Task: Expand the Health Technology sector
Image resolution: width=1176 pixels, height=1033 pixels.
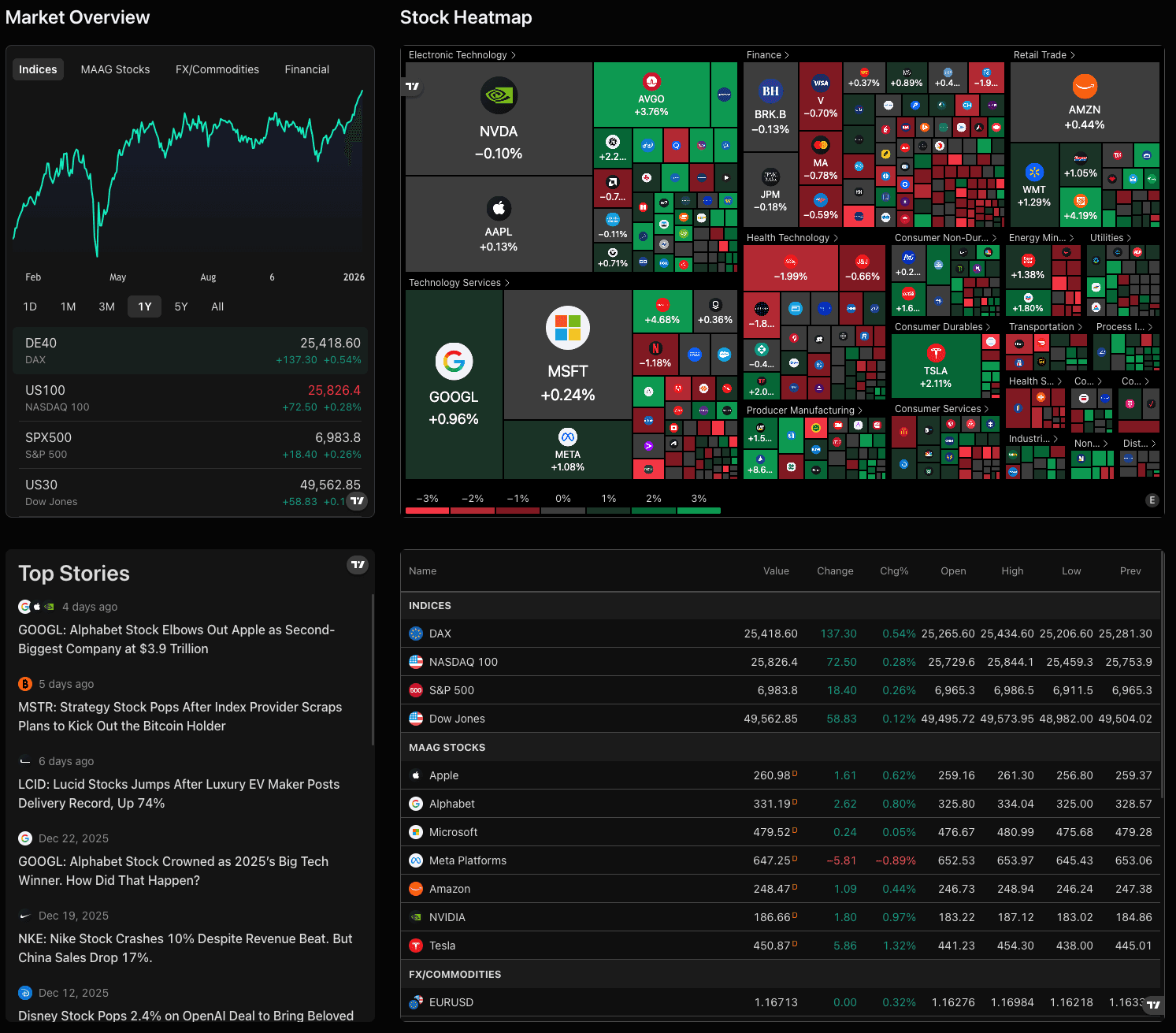Action: click(792, 238)
